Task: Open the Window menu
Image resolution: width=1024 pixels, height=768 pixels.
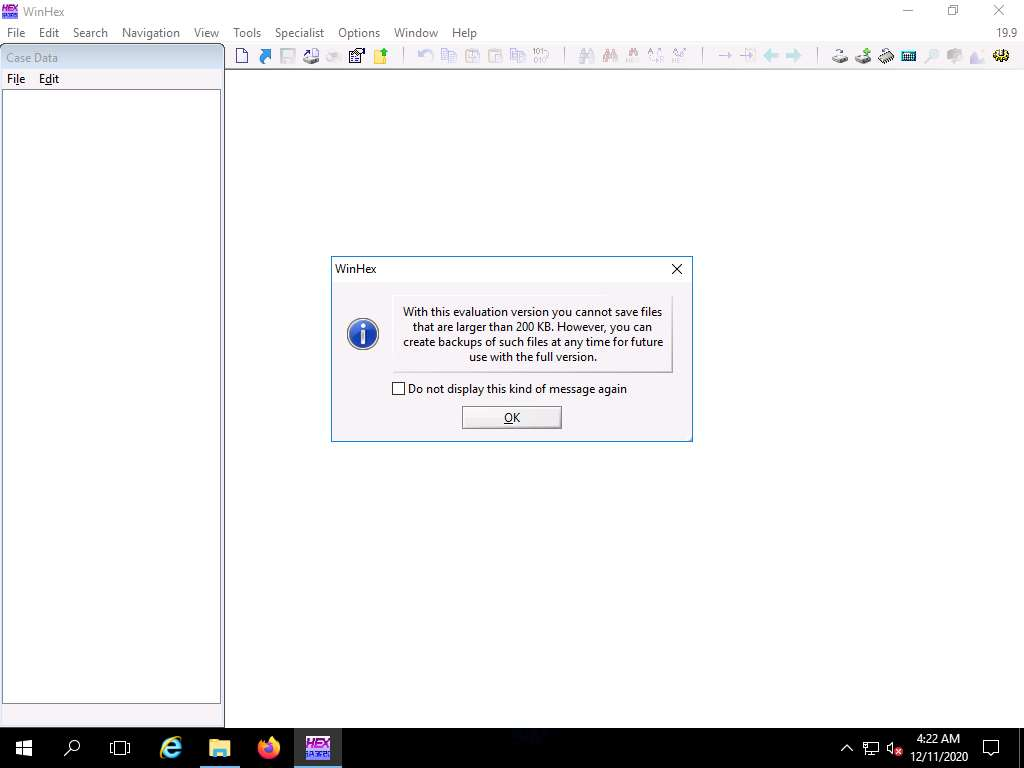Action: click(x=415, y=33)
